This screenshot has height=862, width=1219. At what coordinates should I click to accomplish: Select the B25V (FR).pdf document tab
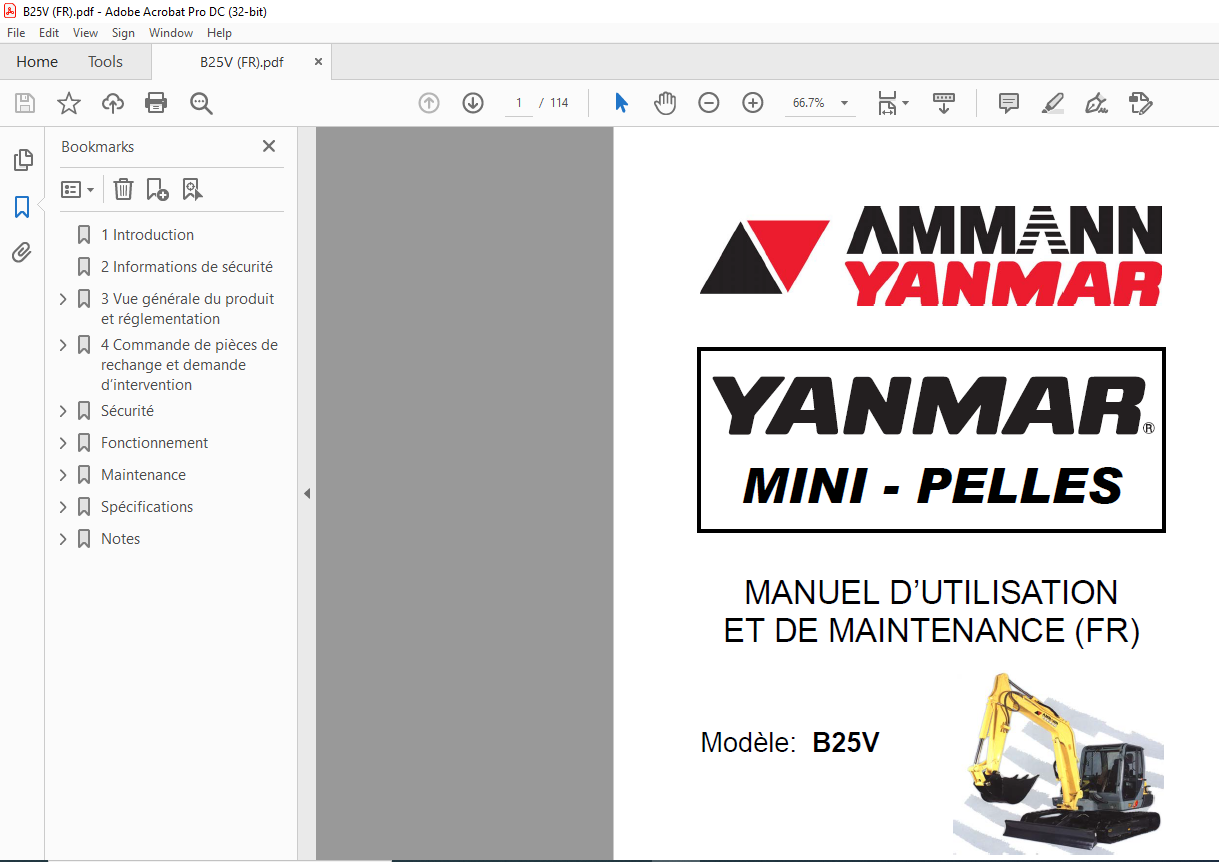pyautogui.click(x=241, y=62)
